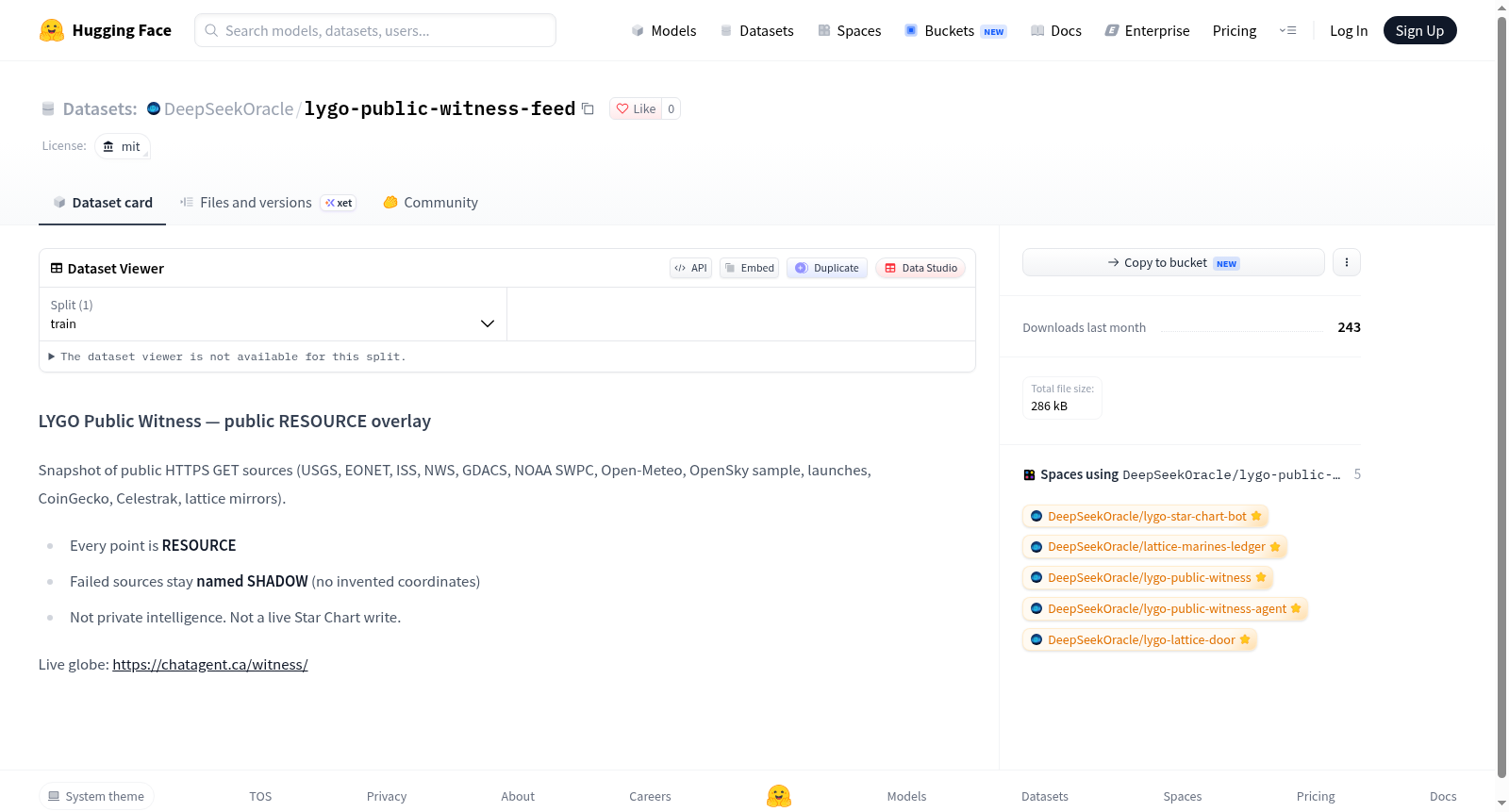Open the TOS footer link
1509x812 pixels.
click(x=260, y=796)
